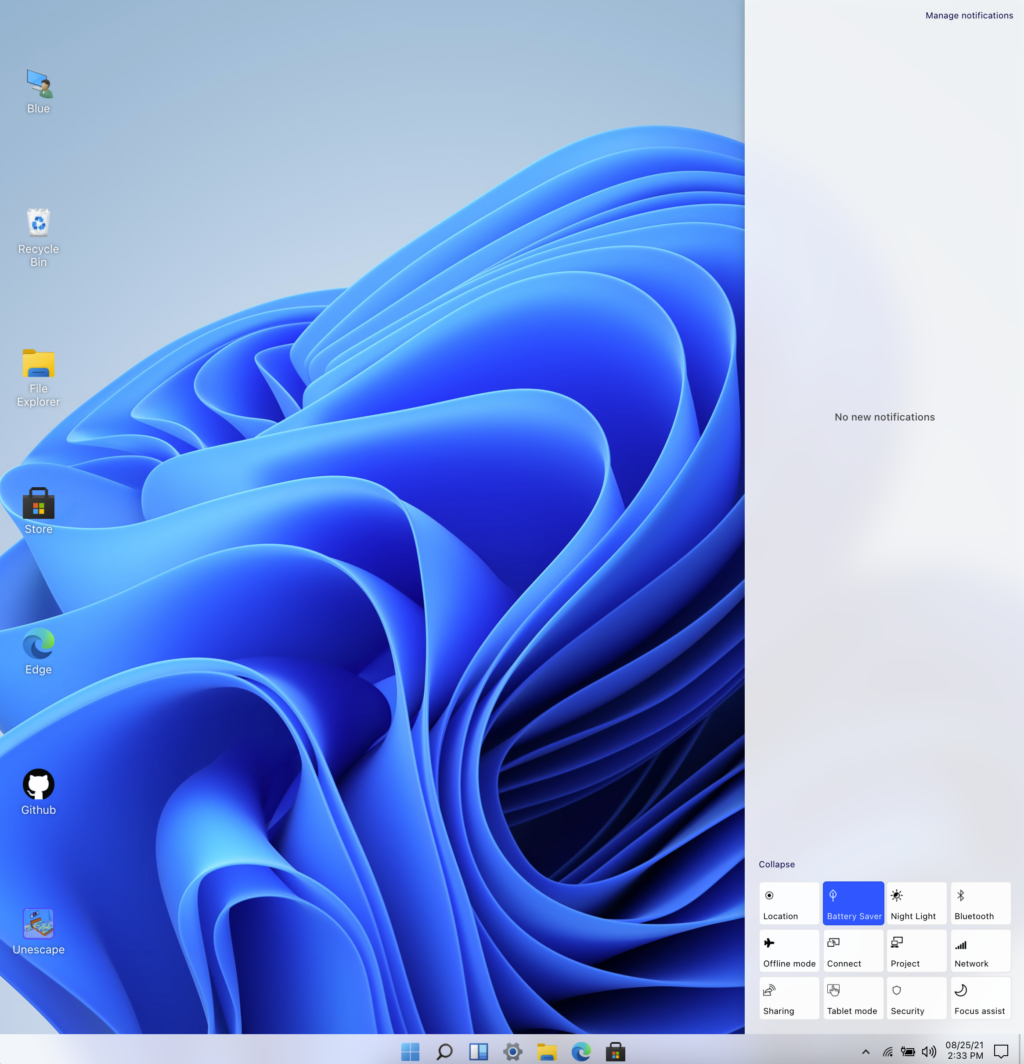
Task: Open the date and time clock
Action: tap(964, 1050)
